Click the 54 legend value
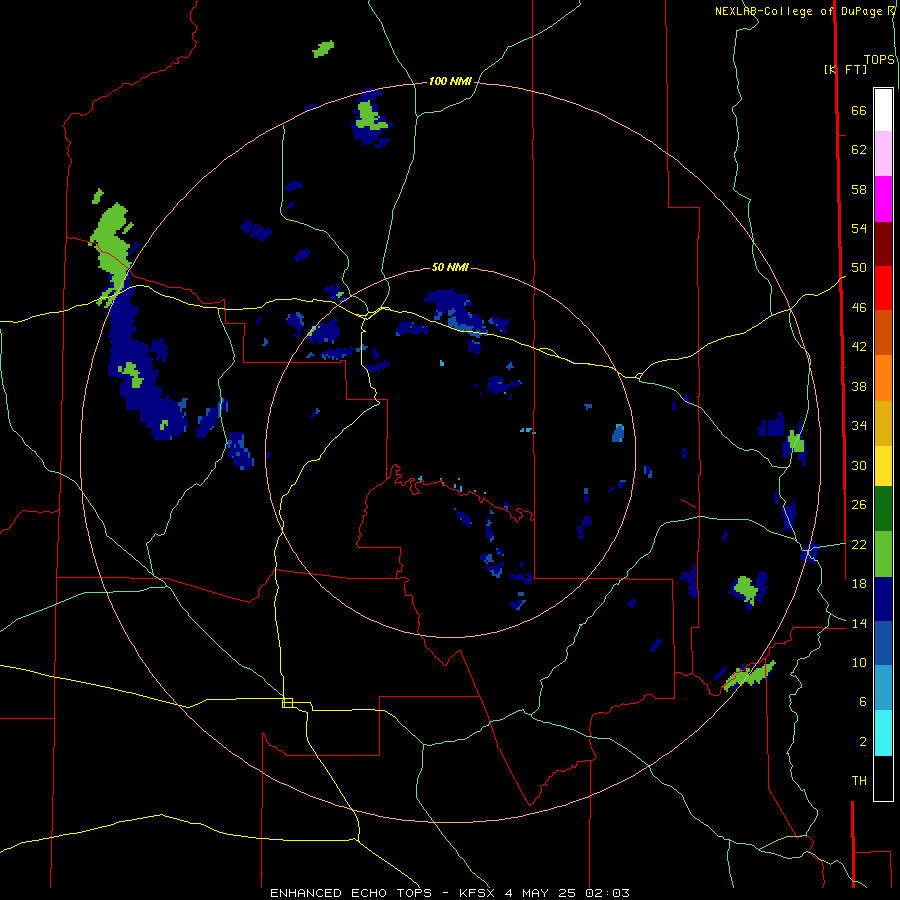 pos(859,228)
